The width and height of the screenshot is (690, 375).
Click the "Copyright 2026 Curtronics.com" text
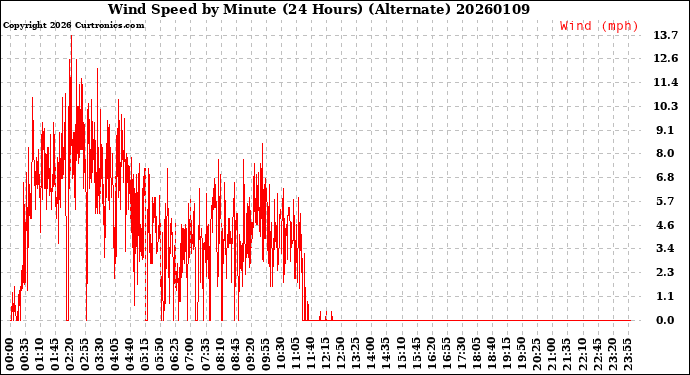(x=73, y=25)
